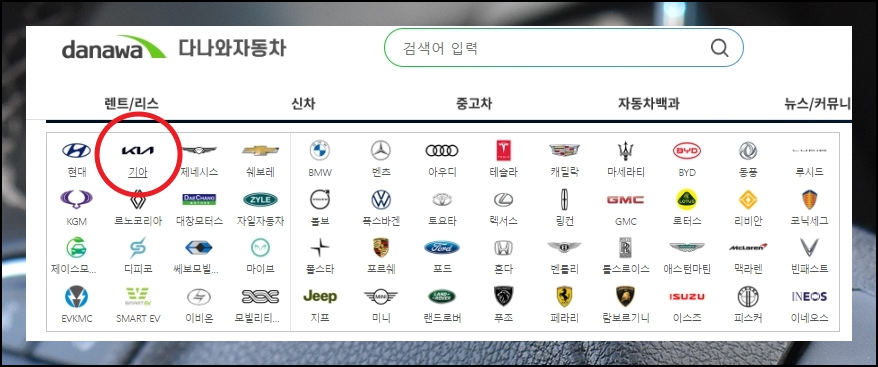
Task: Open the 디피코 brand link
Action: coord(138,270)
